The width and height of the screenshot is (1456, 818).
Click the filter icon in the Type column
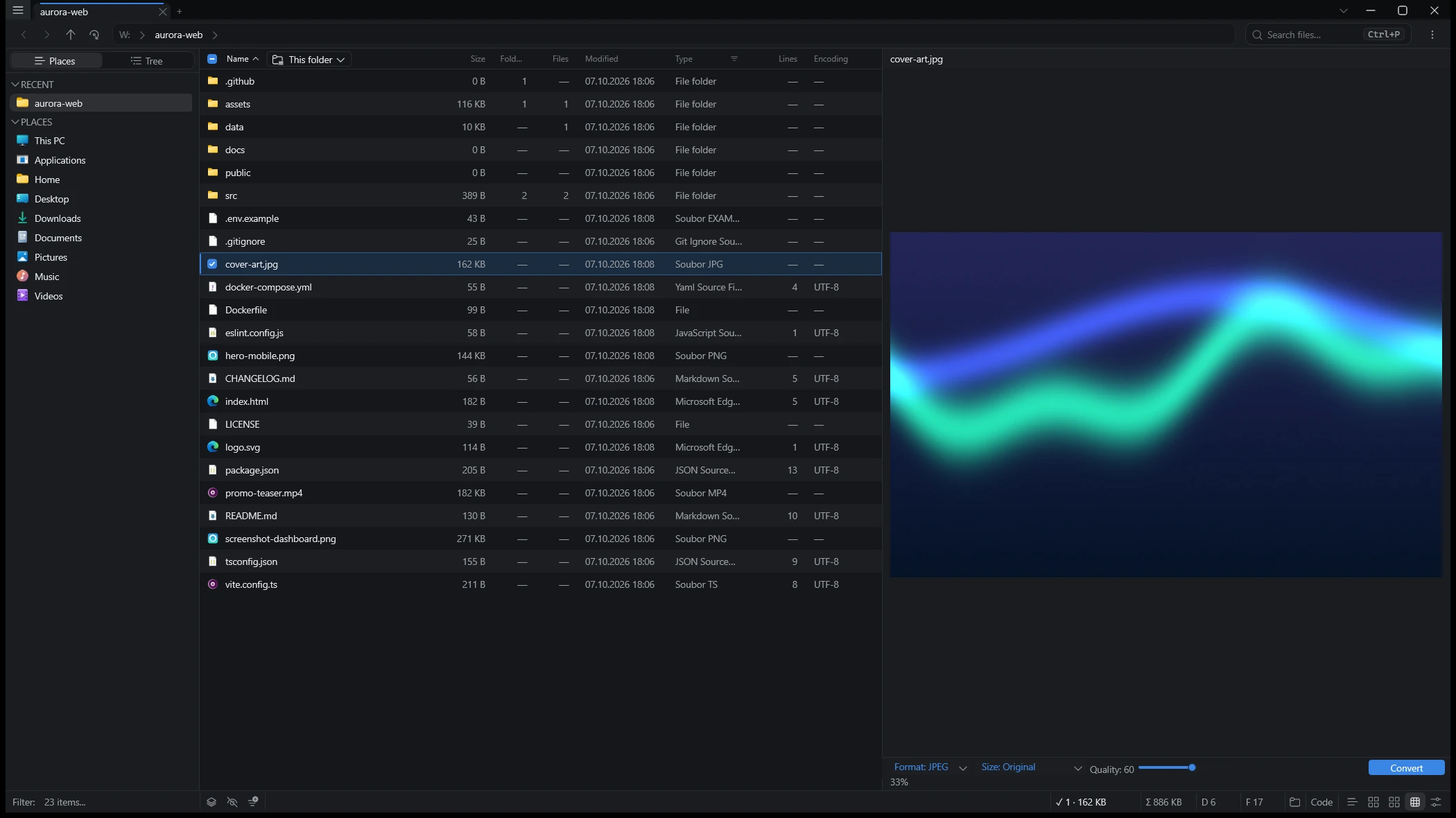[734, 59]
